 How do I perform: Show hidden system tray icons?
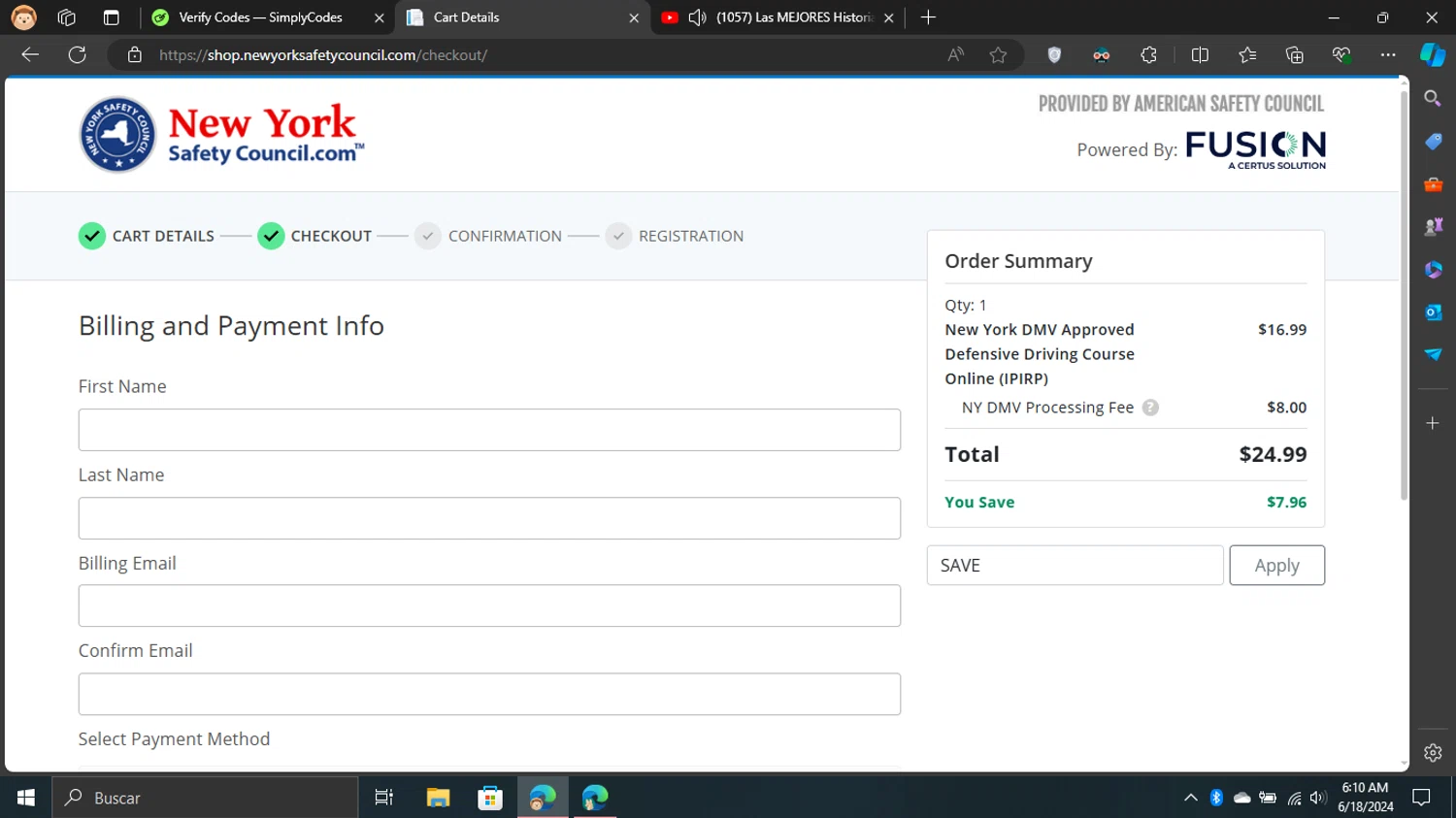click(1191, 798)
